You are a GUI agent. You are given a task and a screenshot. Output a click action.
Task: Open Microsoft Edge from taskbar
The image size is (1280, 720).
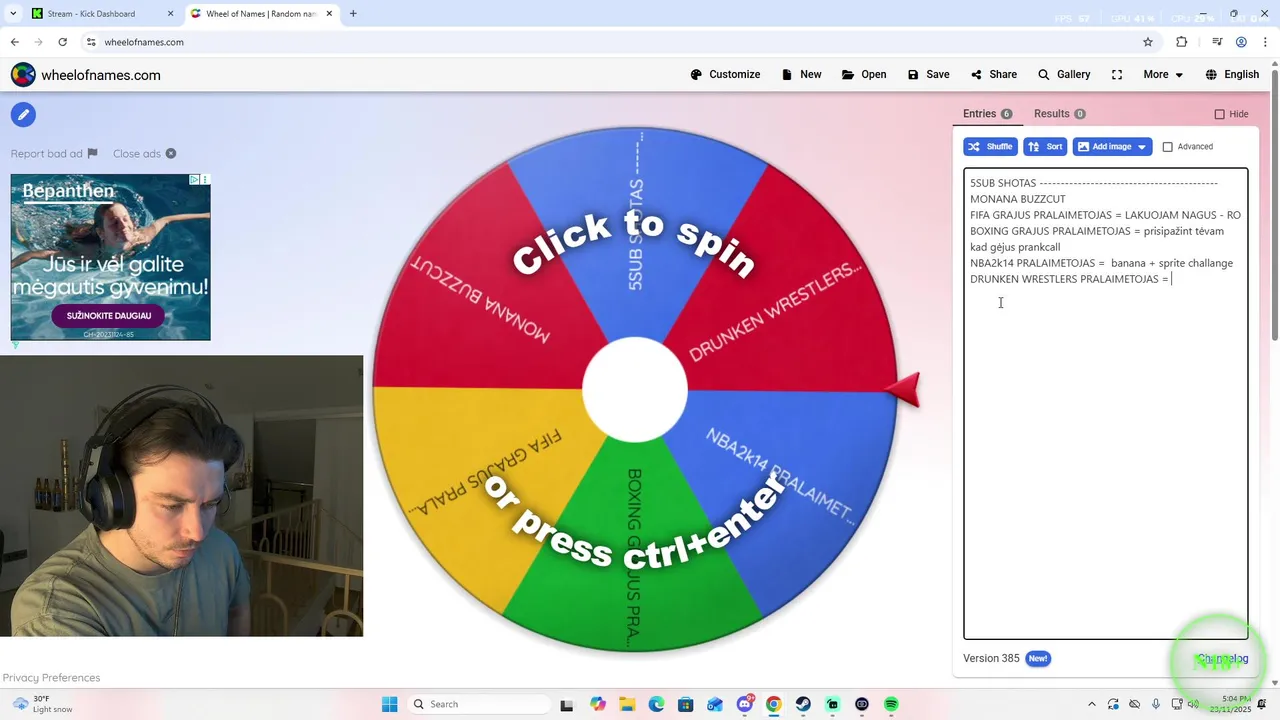656,704
